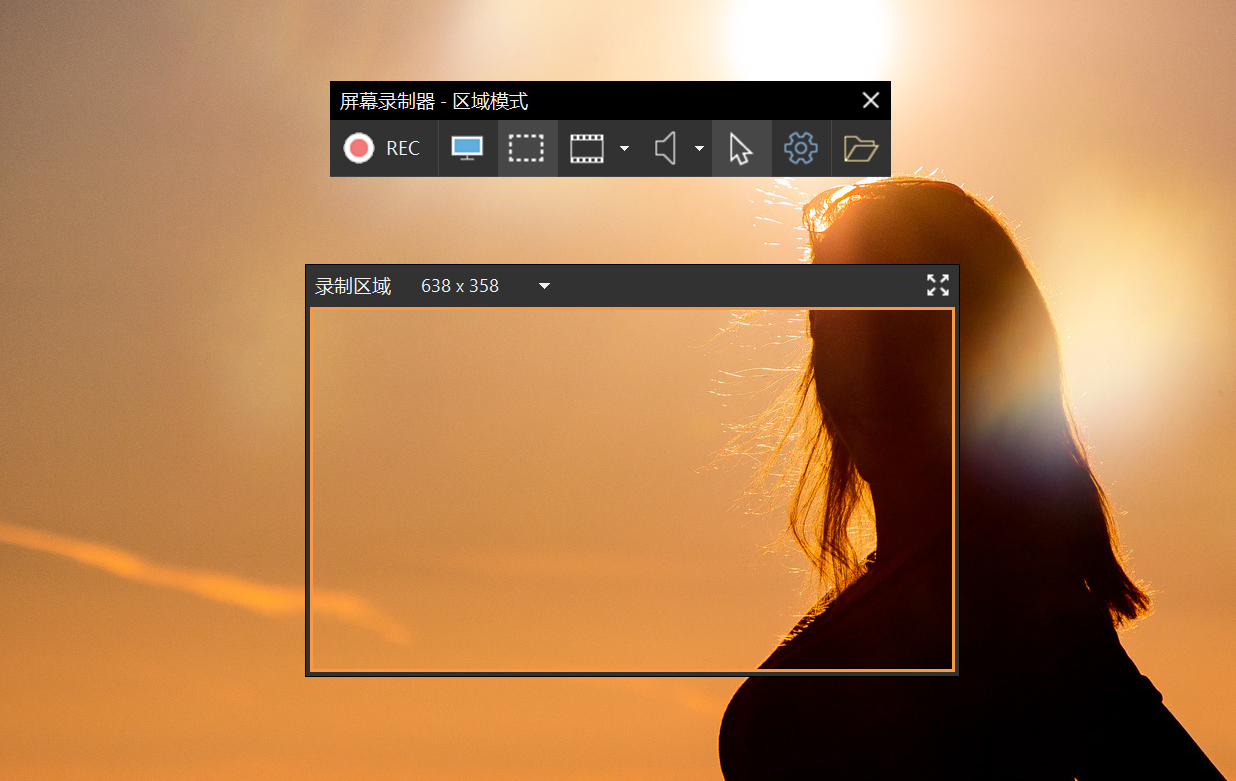Click the desktop wallpaper outside the recorder
Image resolution: width=1236 pixels, height=781 pixels.
pos(150,400)
